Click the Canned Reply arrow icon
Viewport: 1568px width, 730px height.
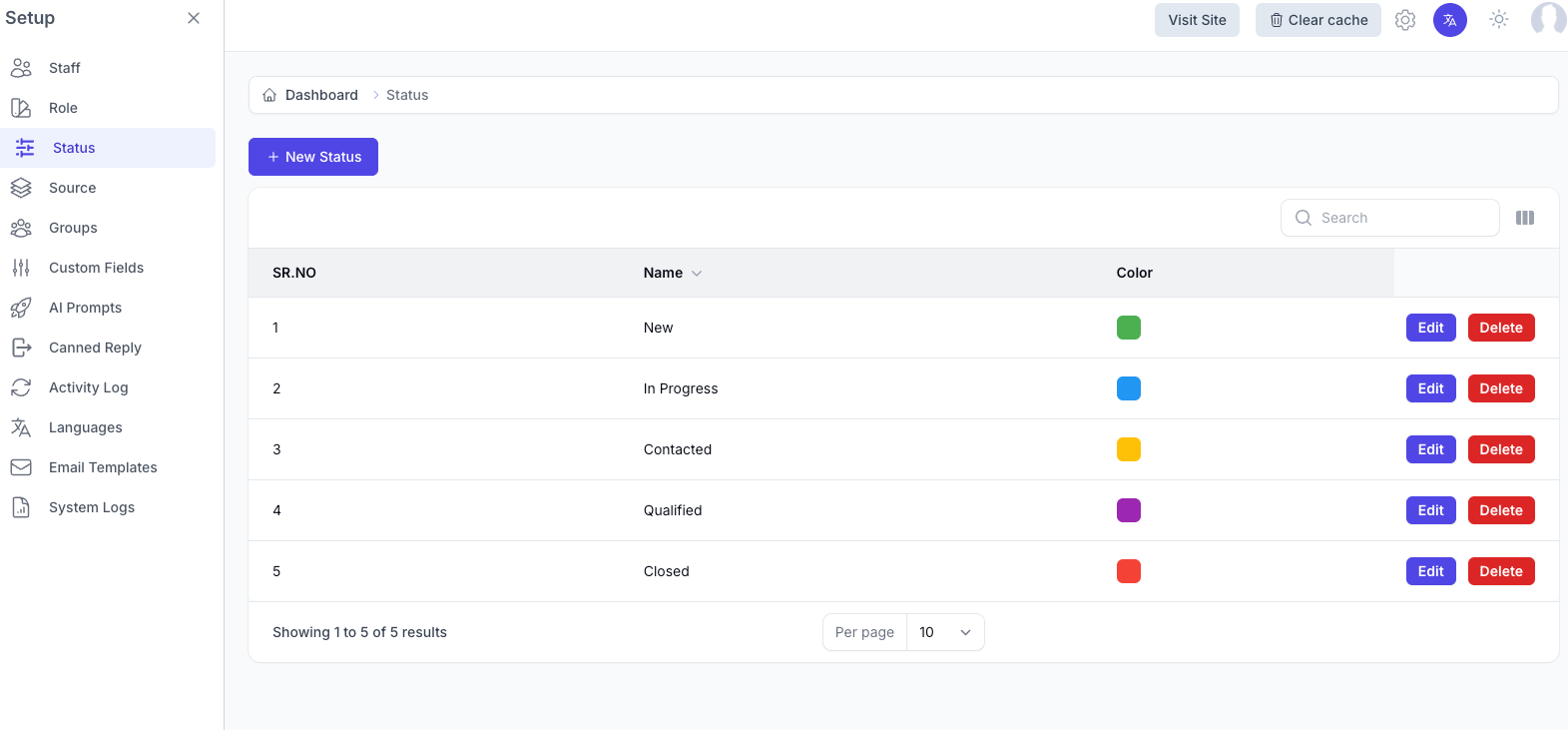pos(21,348)
